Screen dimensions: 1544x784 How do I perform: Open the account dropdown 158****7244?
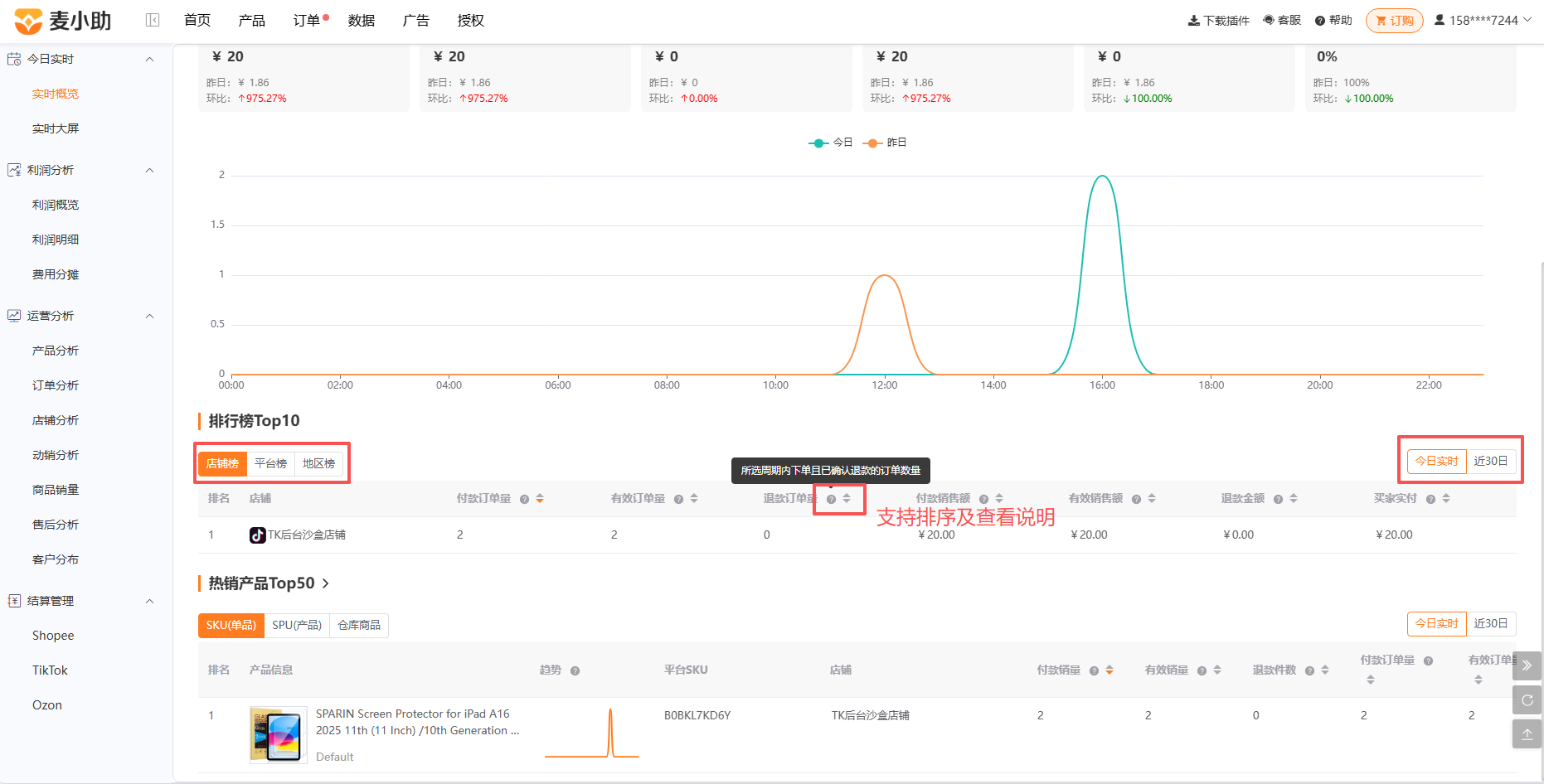[x=1483, y=20]
